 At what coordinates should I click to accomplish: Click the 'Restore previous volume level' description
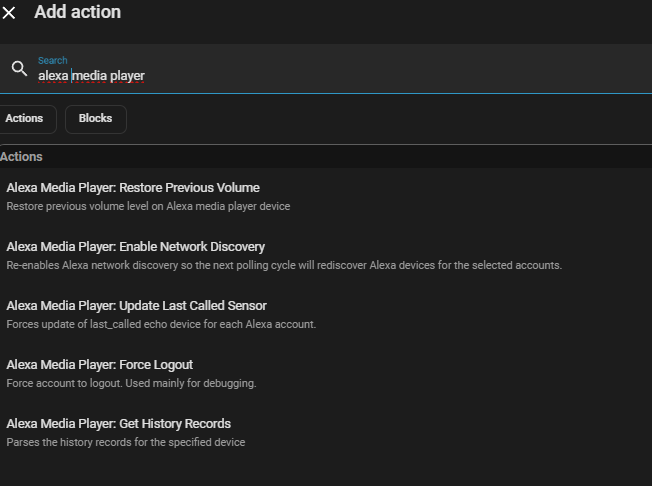(x=148, y=207)
